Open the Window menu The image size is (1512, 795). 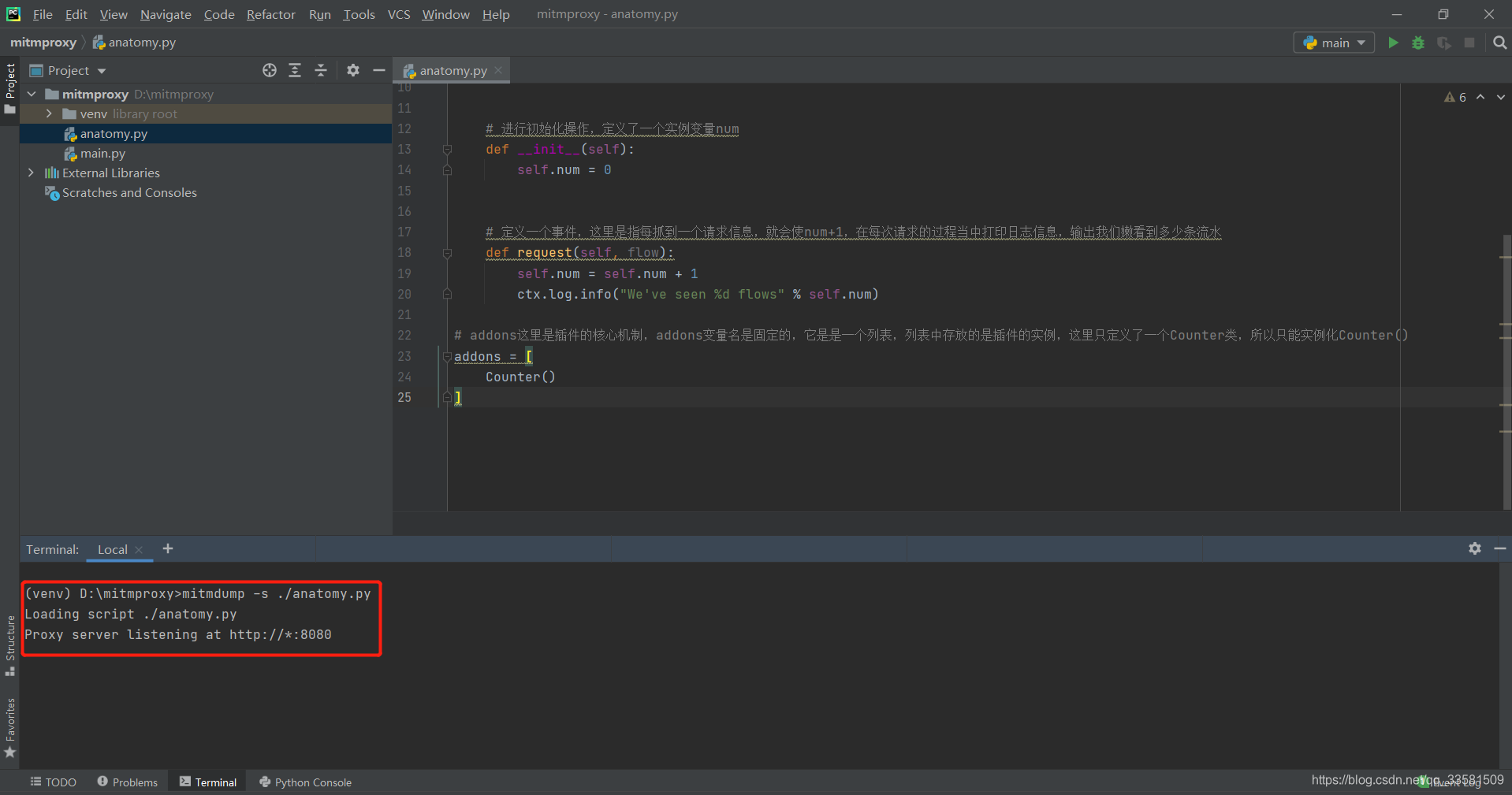pos(445,14)
